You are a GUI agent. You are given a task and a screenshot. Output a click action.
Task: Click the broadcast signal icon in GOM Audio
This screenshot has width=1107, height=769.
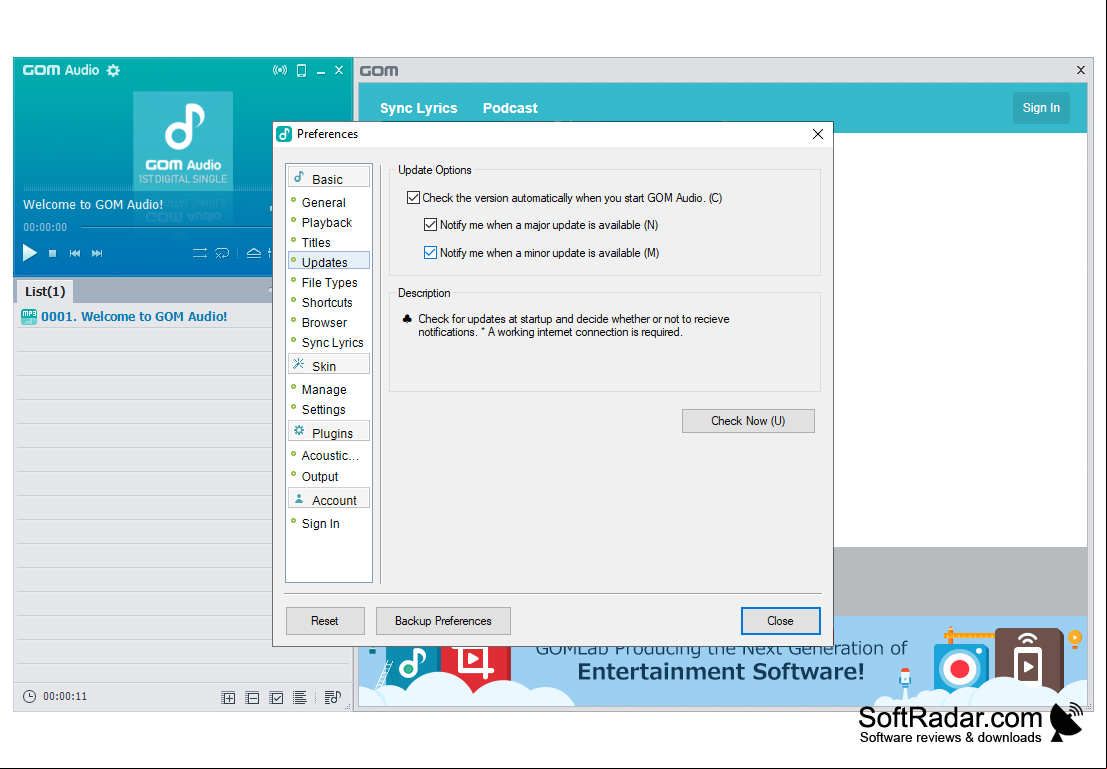coord(280,71)
